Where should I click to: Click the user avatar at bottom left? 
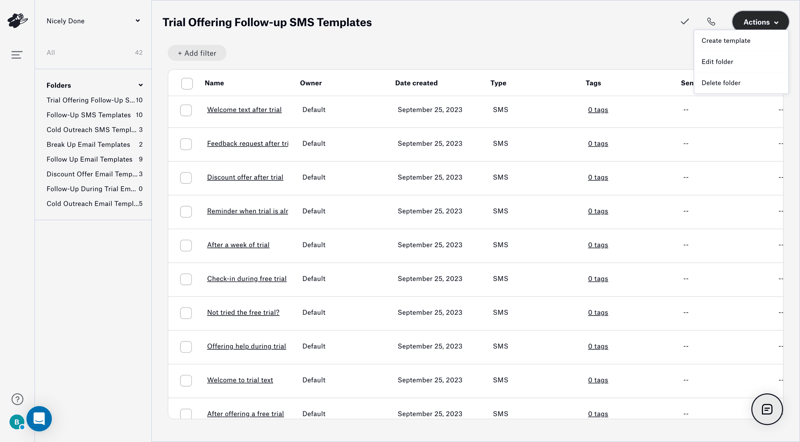(x=16, y=423)
